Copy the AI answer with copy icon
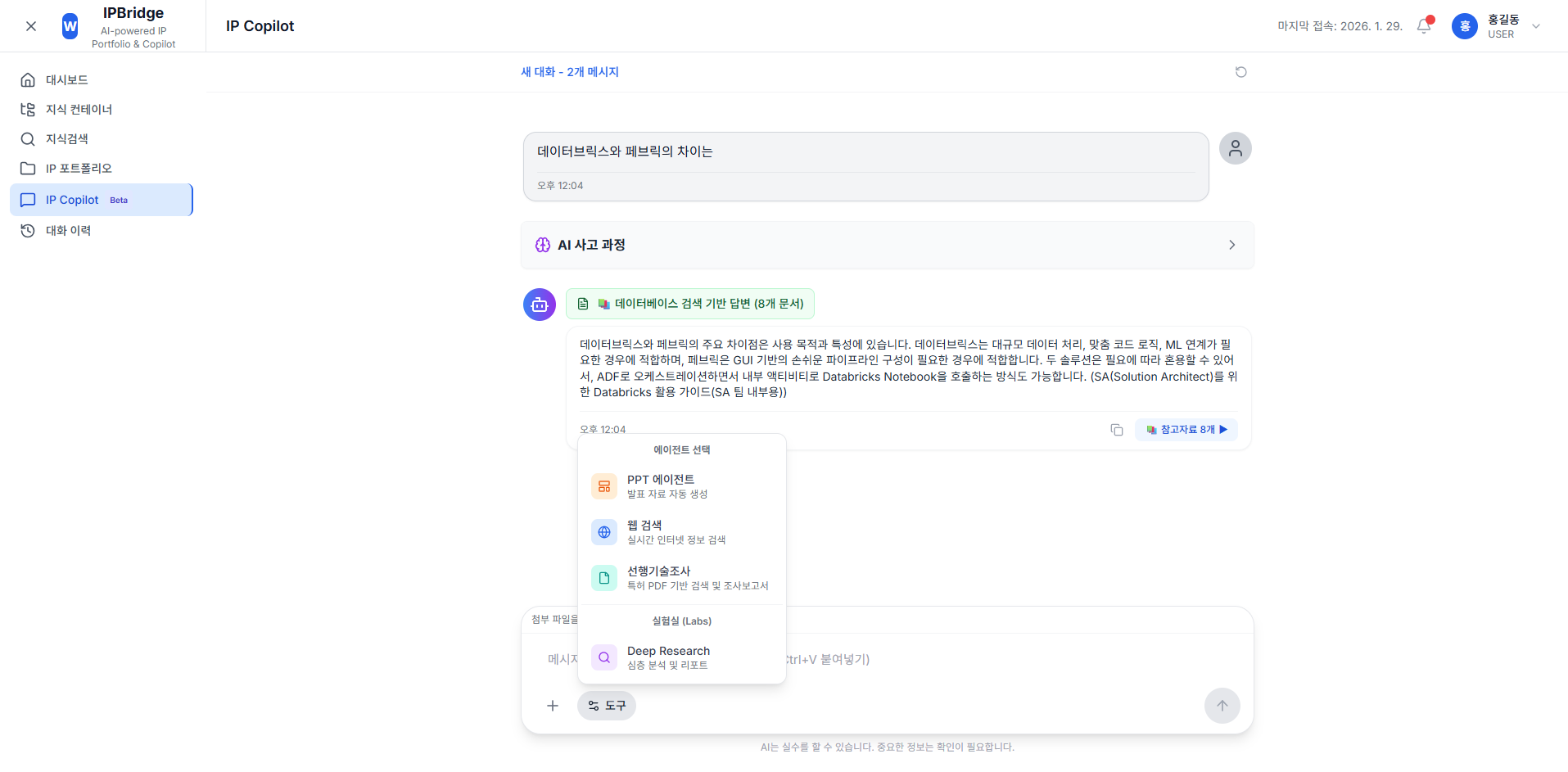Image resolution: width=1568 pixels, height=772 pixels. pyautogui.click(x=1116, y=430)
